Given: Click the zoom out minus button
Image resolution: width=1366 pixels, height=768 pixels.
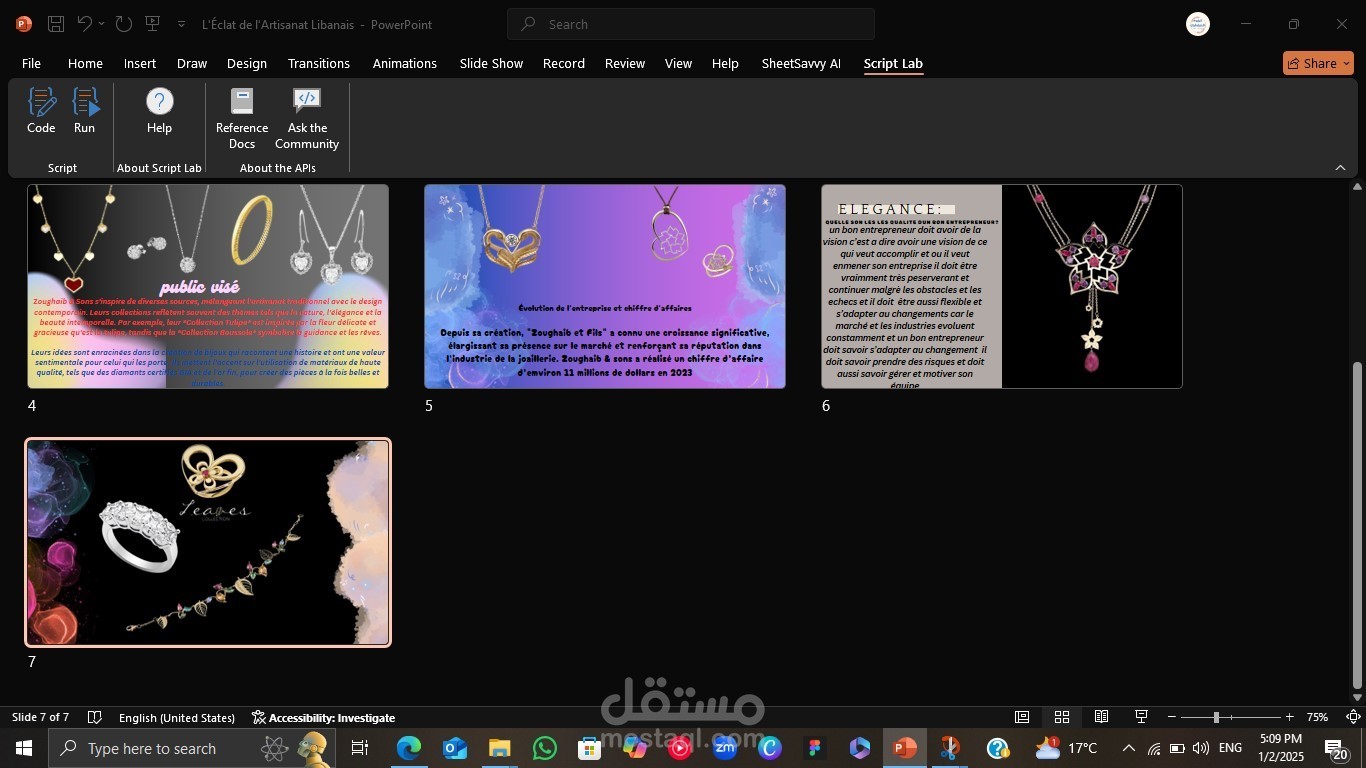Looking at the screenshot, I should (1172, 717).
